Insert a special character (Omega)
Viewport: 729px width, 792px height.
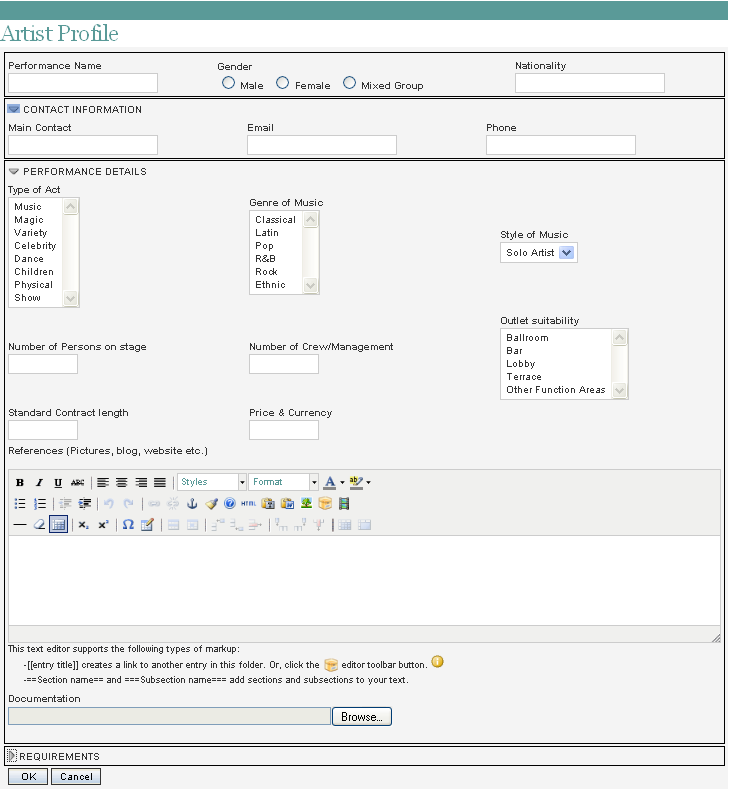click(128, 525)
